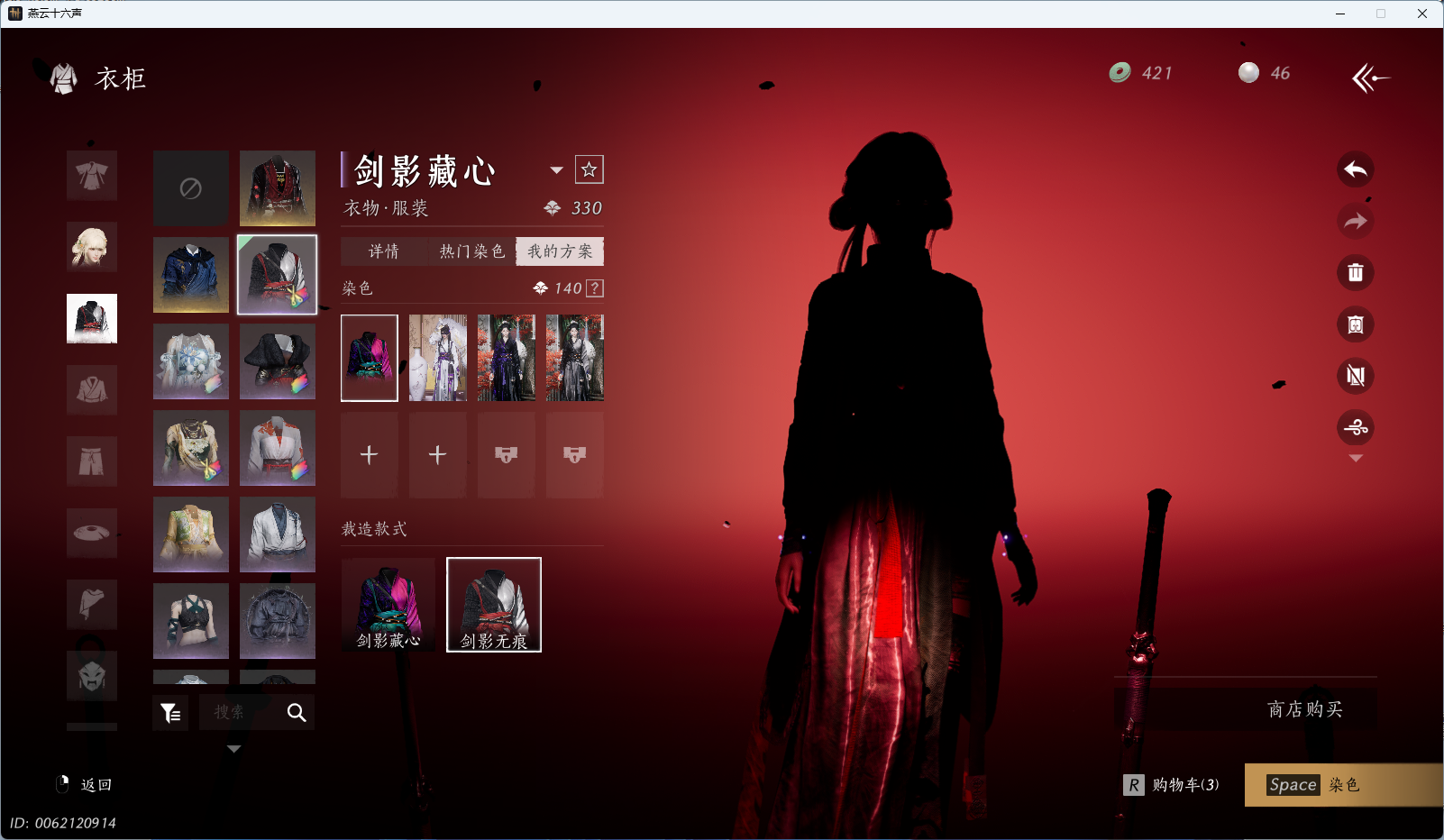Switch to the 详情 tab

tap(382, 251)
